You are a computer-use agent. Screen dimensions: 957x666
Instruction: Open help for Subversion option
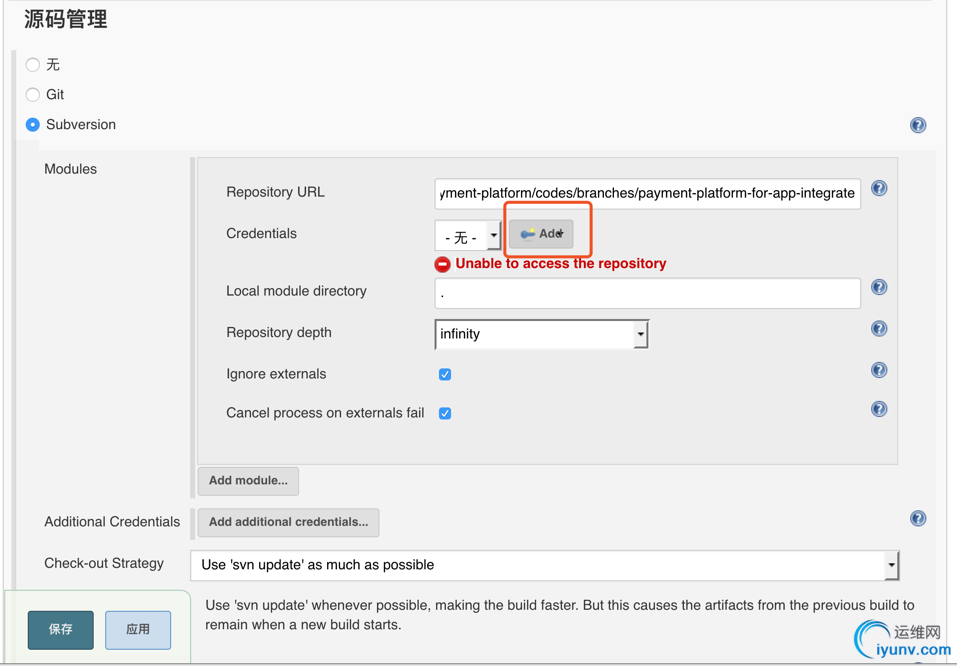click(918, 125)
